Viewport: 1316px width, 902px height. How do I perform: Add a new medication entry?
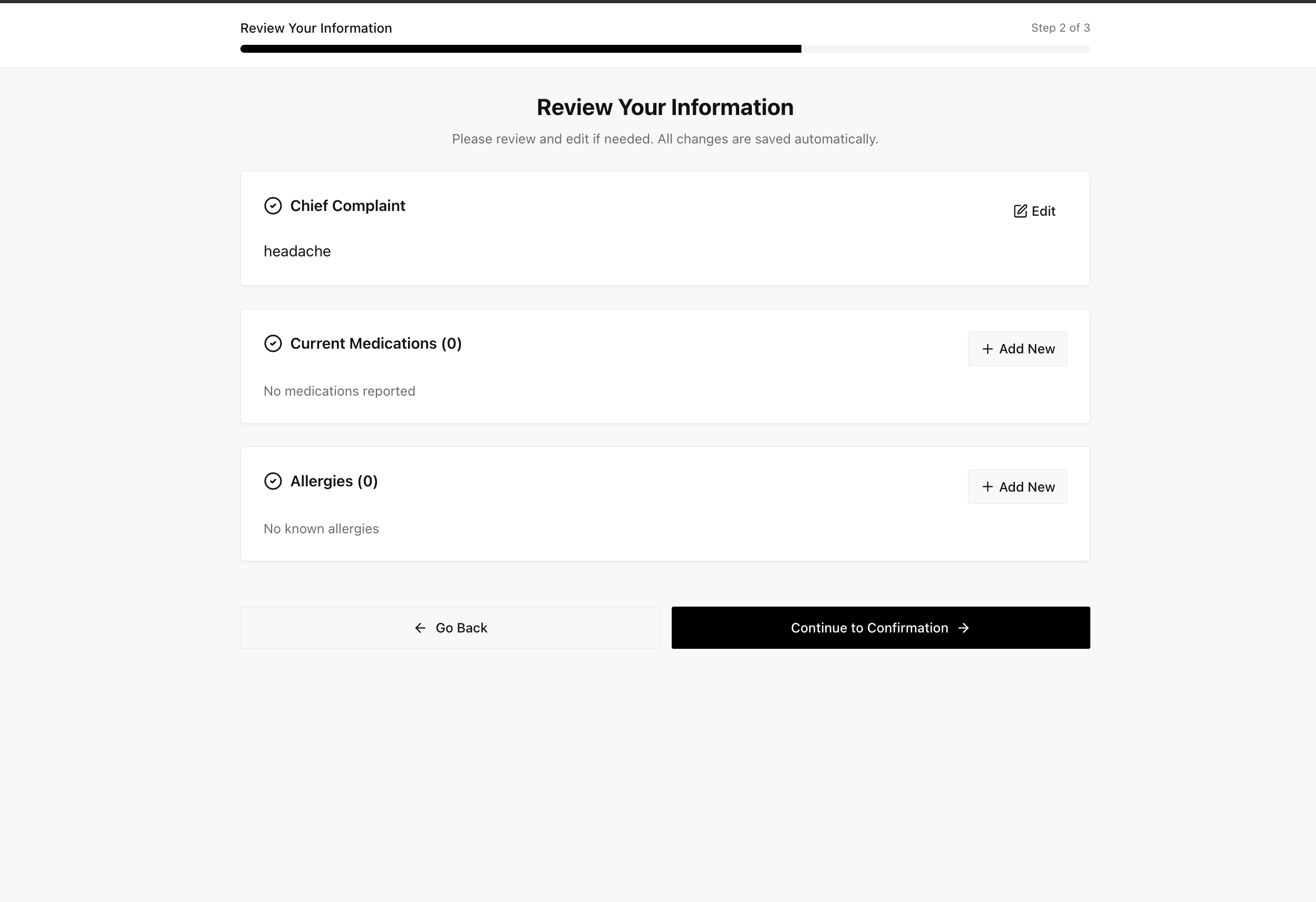pos(1017,349)
